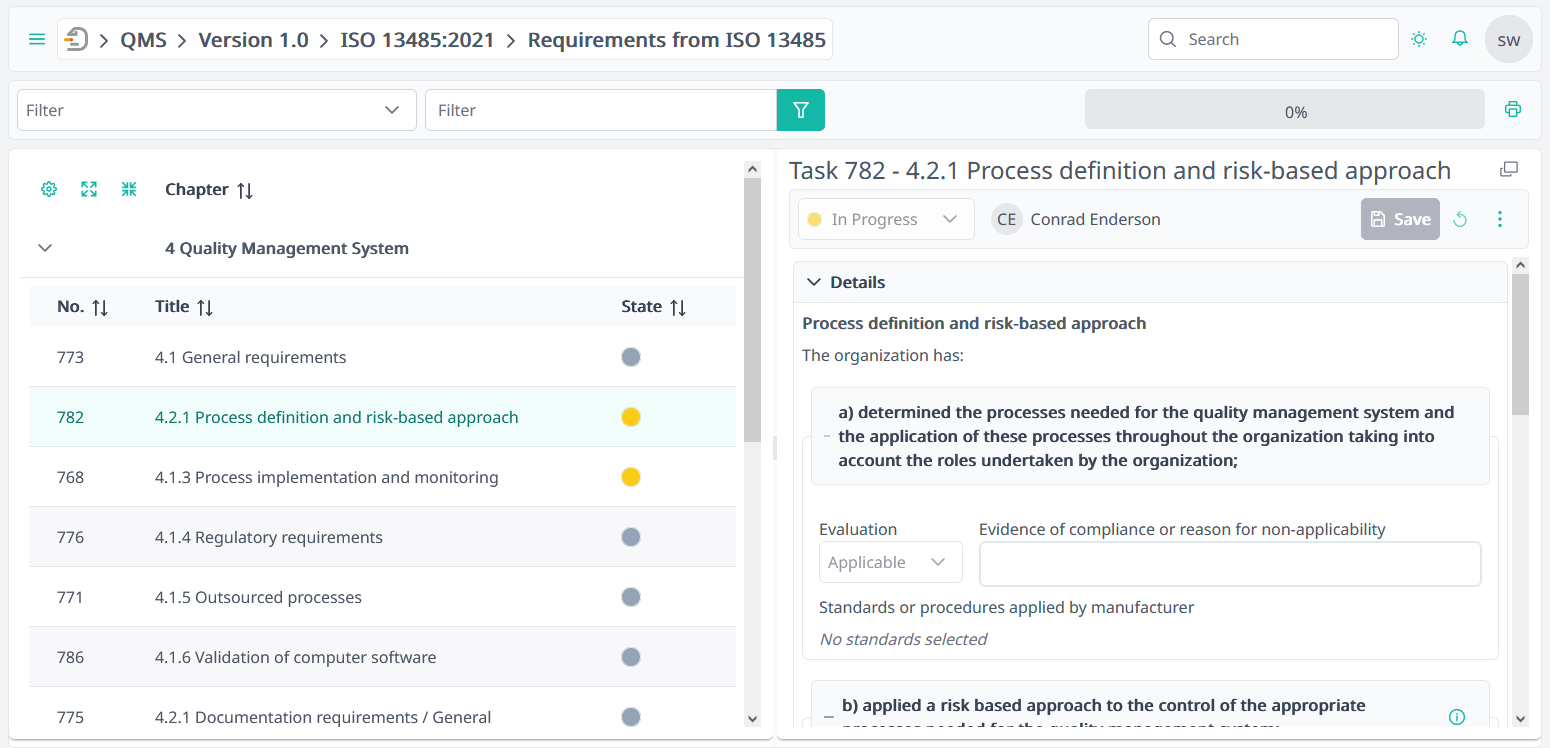The width and height of the screenshot is (1550, 748).
Task: Change Evaluation from Applicable dropdown
Action: click(x=890, y=562)
